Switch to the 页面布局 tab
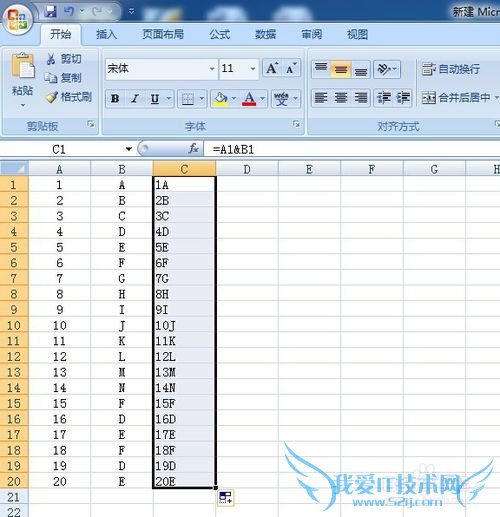Screen dimensions: 500x517 click(163, 34)
